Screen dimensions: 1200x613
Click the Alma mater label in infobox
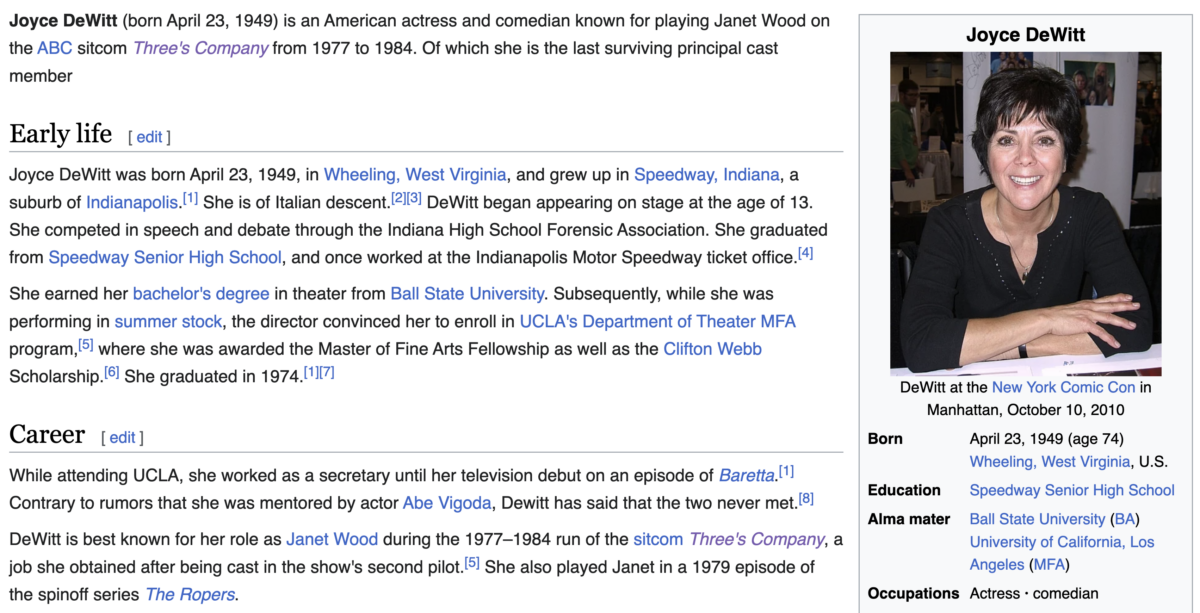pyautogui.click(x=909, y=519)
